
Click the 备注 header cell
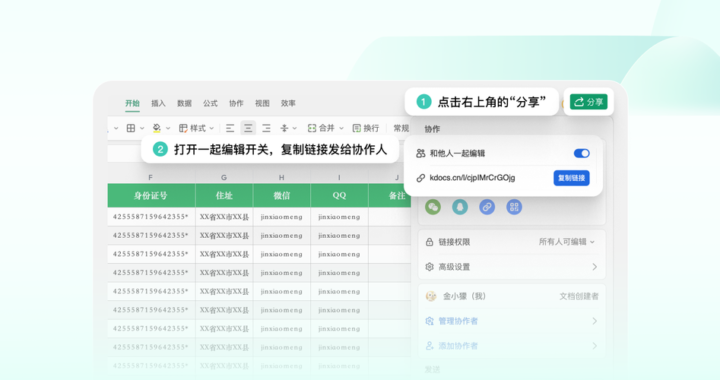[390, 196]
